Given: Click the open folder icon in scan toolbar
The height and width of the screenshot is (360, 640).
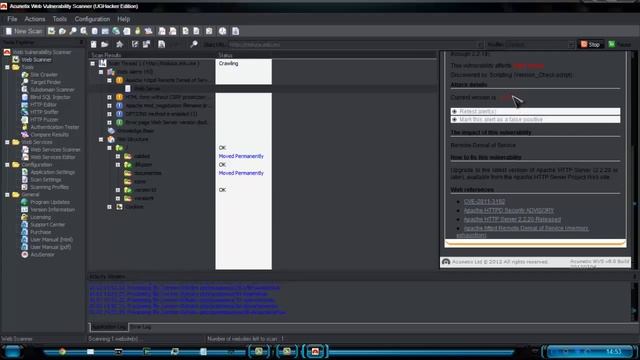Looking at the screenshot, I should 105,44.
